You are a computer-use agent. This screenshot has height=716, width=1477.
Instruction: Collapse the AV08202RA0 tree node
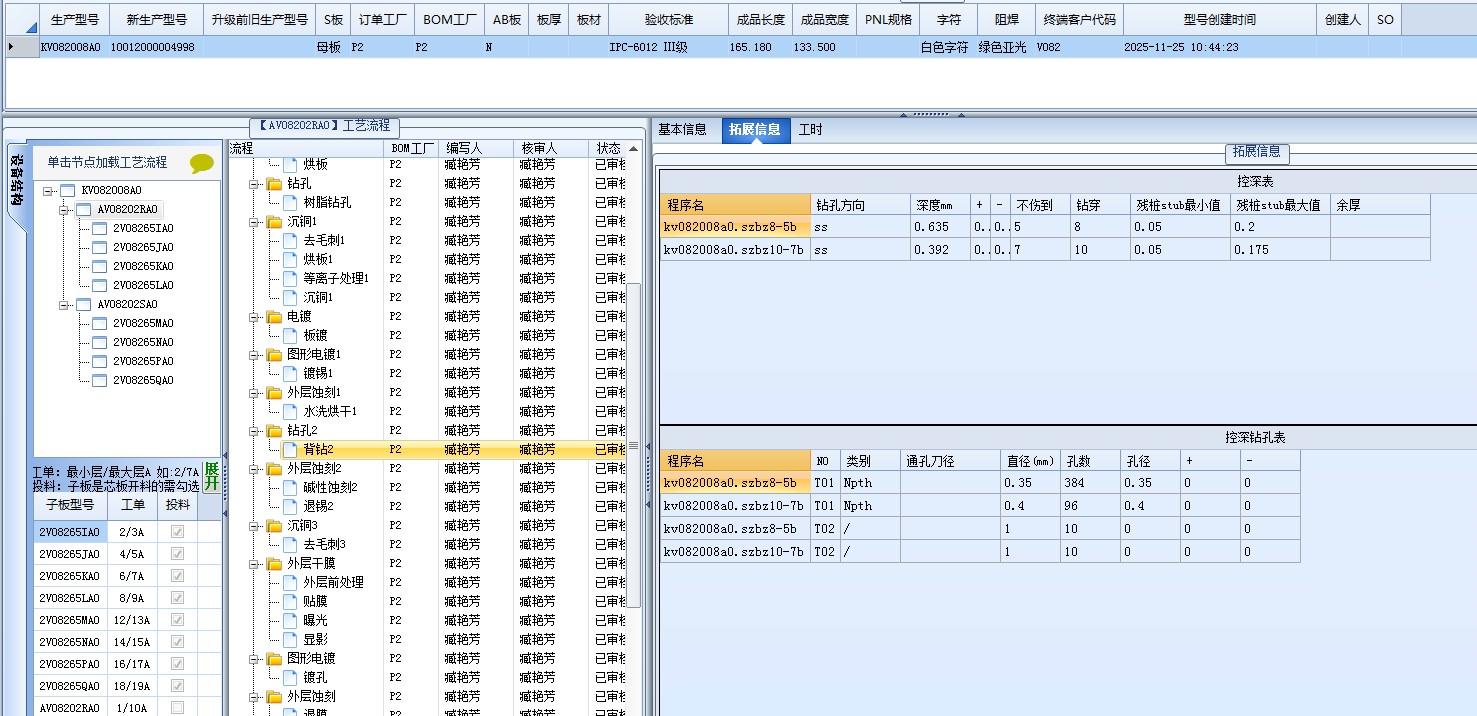64,209
